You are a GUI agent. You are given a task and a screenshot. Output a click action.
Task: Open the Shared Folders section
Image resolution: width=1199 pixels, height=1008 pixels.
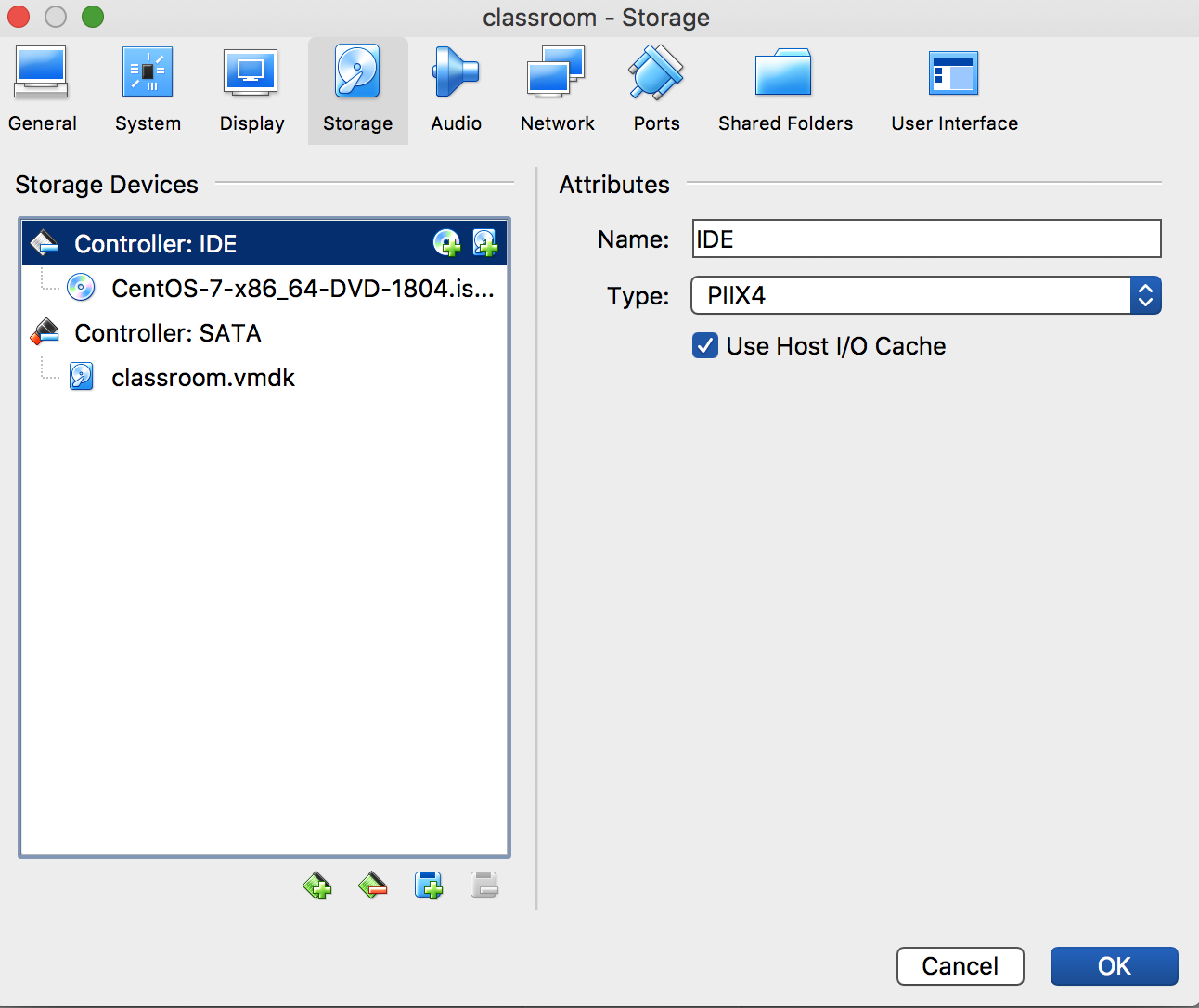785,91
